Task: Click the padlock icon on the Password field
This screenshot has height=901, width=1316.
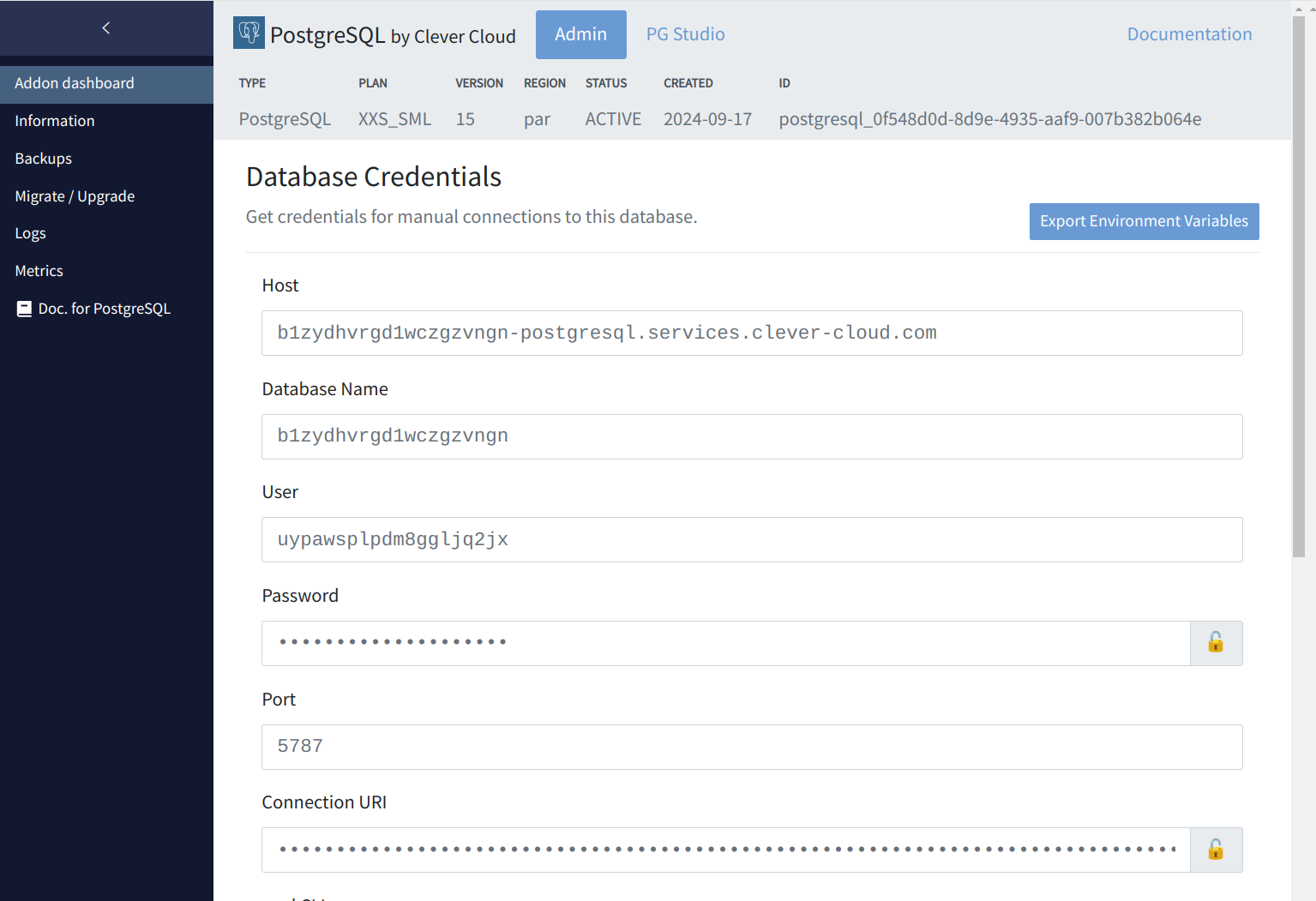Action: [1216, 643]
